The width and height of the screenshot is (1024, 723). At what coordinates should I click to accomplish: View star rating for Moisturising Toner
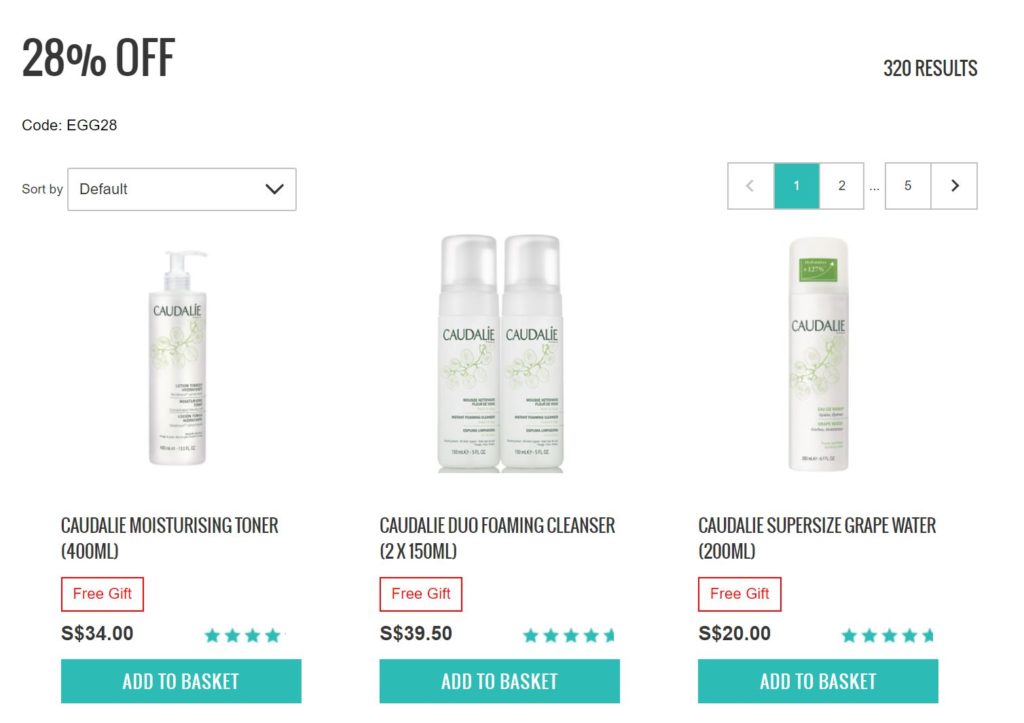tap(245, 635)
